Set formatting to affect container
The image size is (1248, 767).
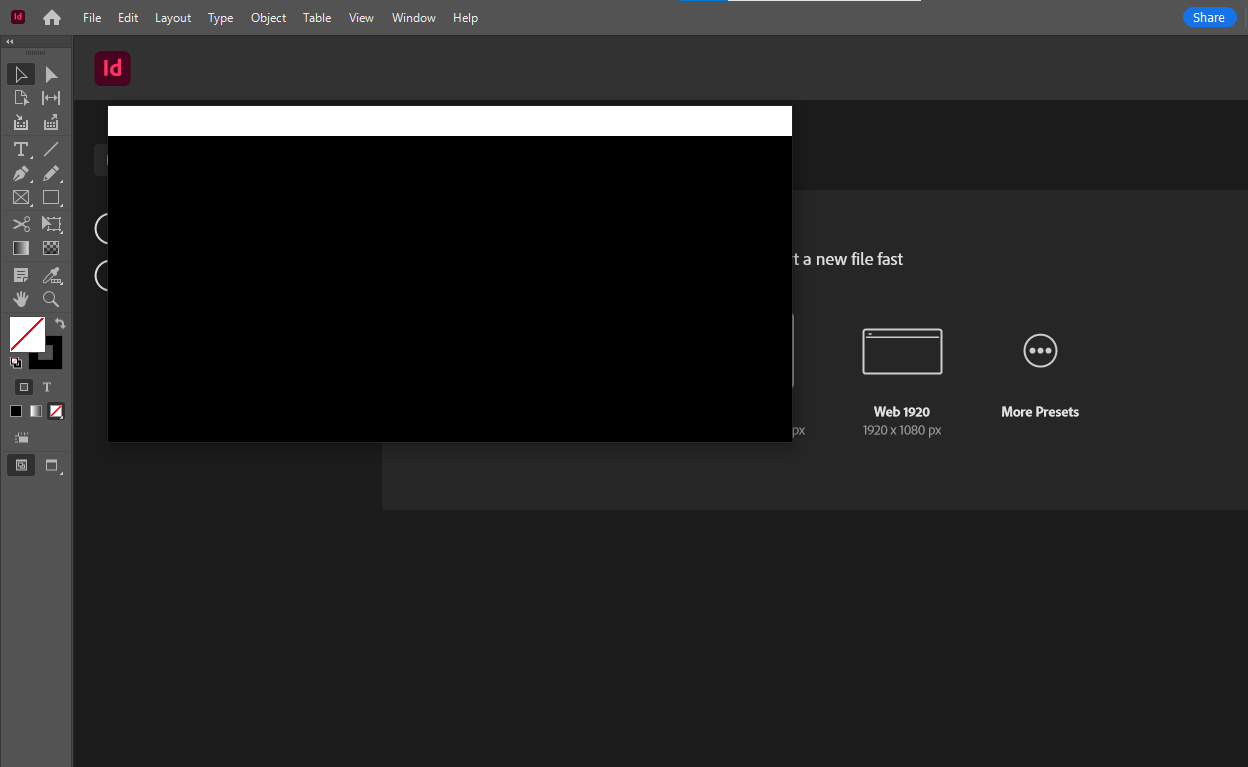click(x=24, y=387)
